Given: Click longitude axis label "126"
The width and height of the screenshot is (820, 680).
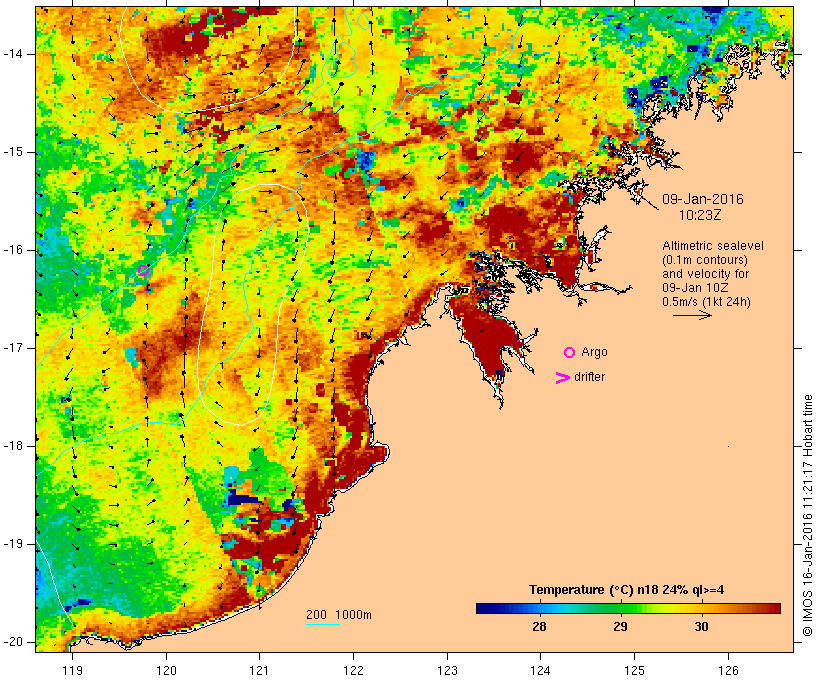Looking at the screenshot, I should click(728, 670).
